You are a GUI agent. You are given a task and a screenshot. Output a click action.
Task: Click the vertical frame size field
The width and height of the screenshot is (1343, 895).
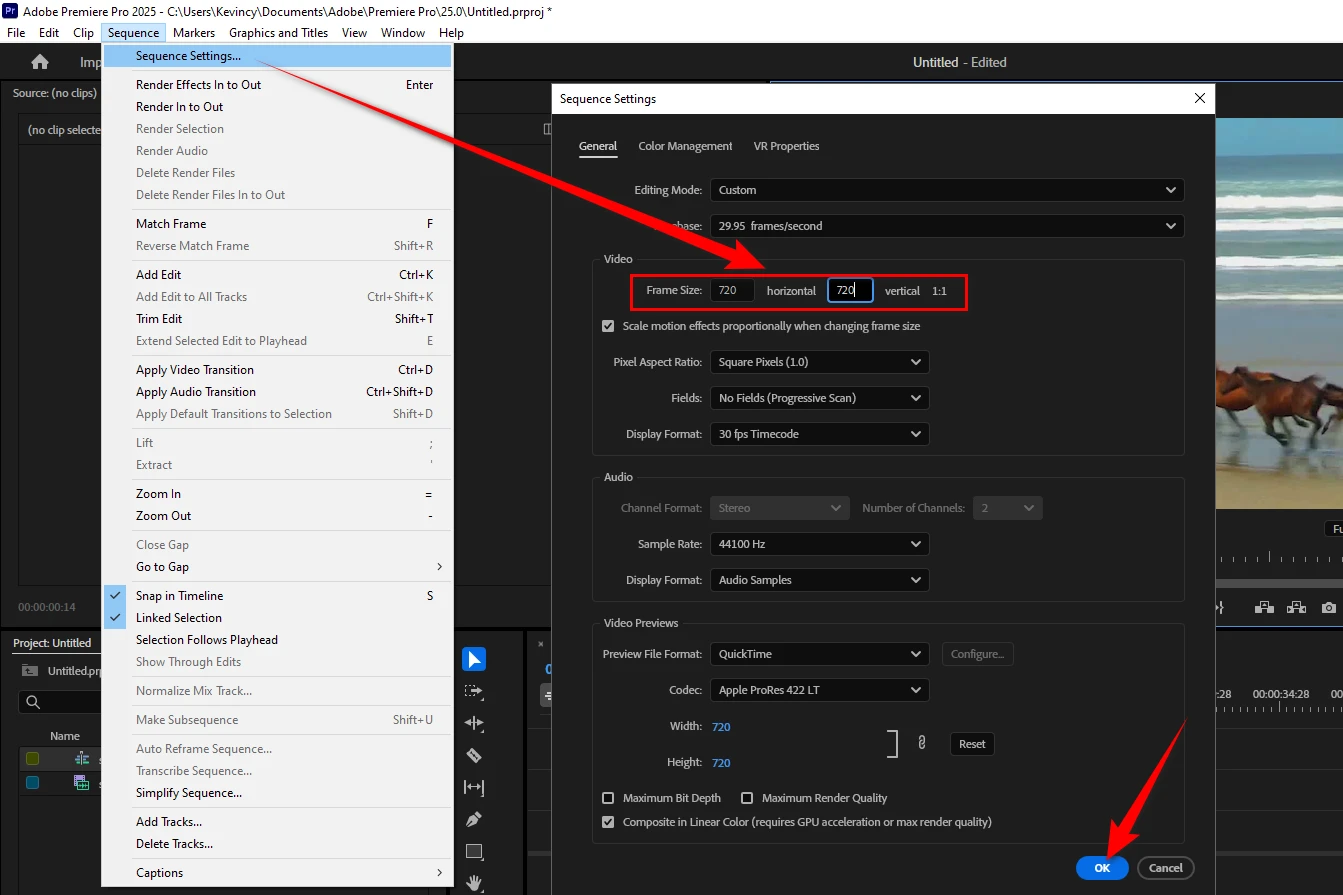pyautogui.click(x=850, y=290)
